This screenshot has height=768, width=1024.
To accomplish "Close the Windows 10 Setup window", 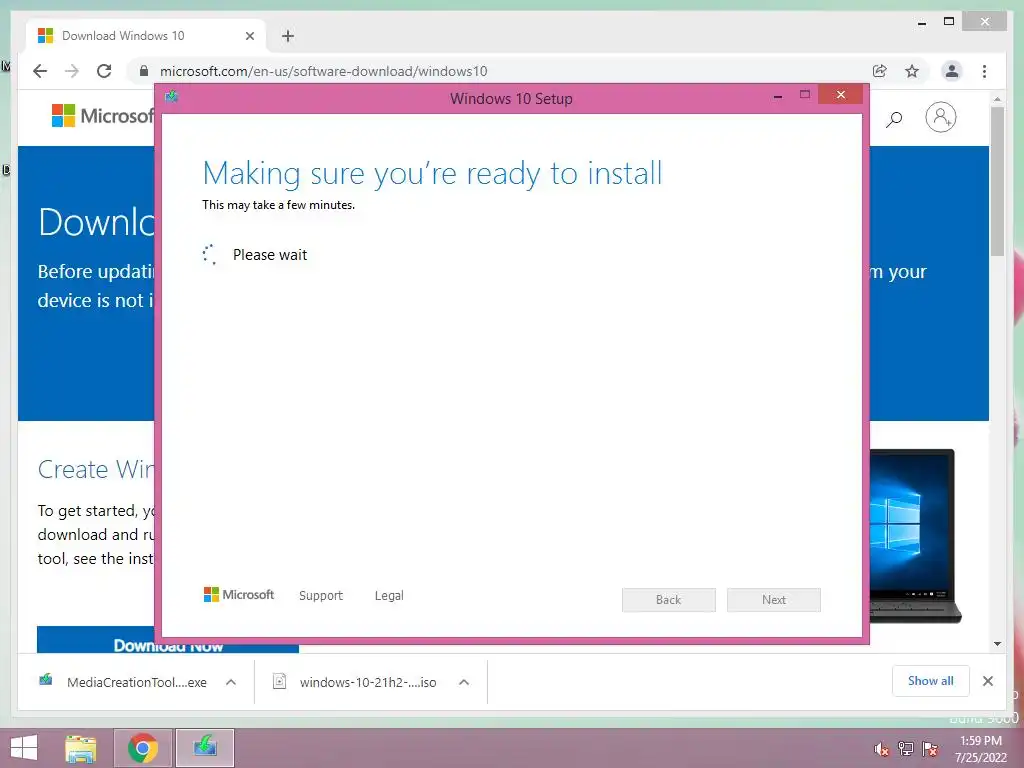I will [x=840, y=95].
